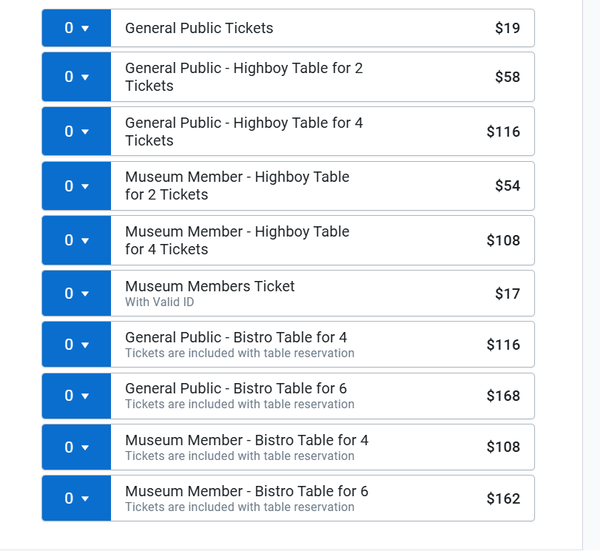600x556 pixels.
Task: Click the Museum Member Bistro Table for 6 label
Action: click(246, 491)
